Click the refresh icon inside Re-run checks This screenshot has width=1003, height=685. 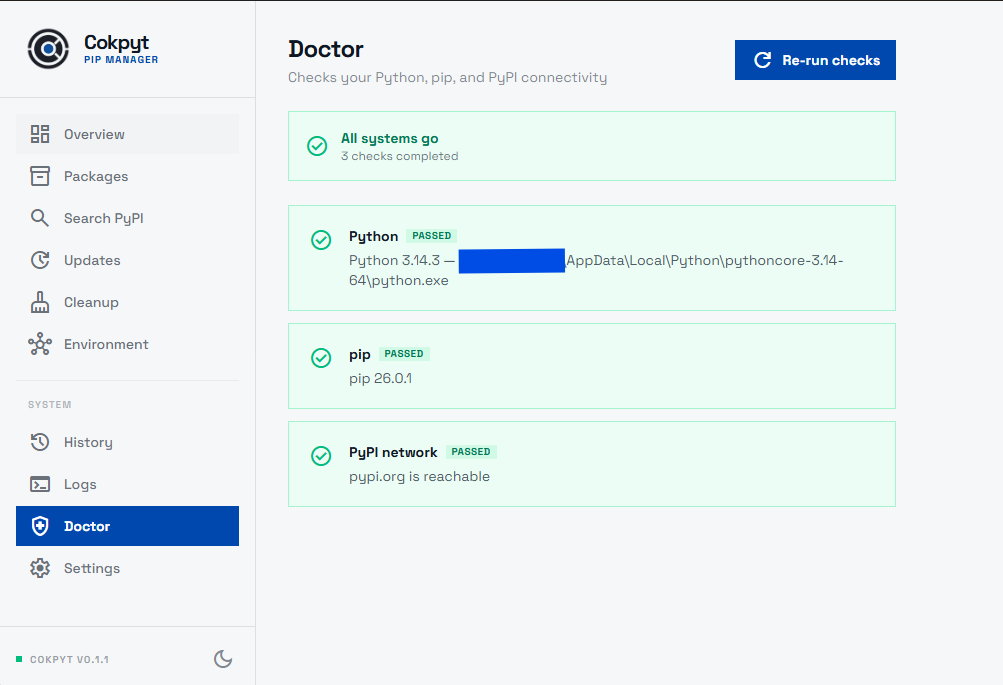pyautogui.click(x=763, y=59)
